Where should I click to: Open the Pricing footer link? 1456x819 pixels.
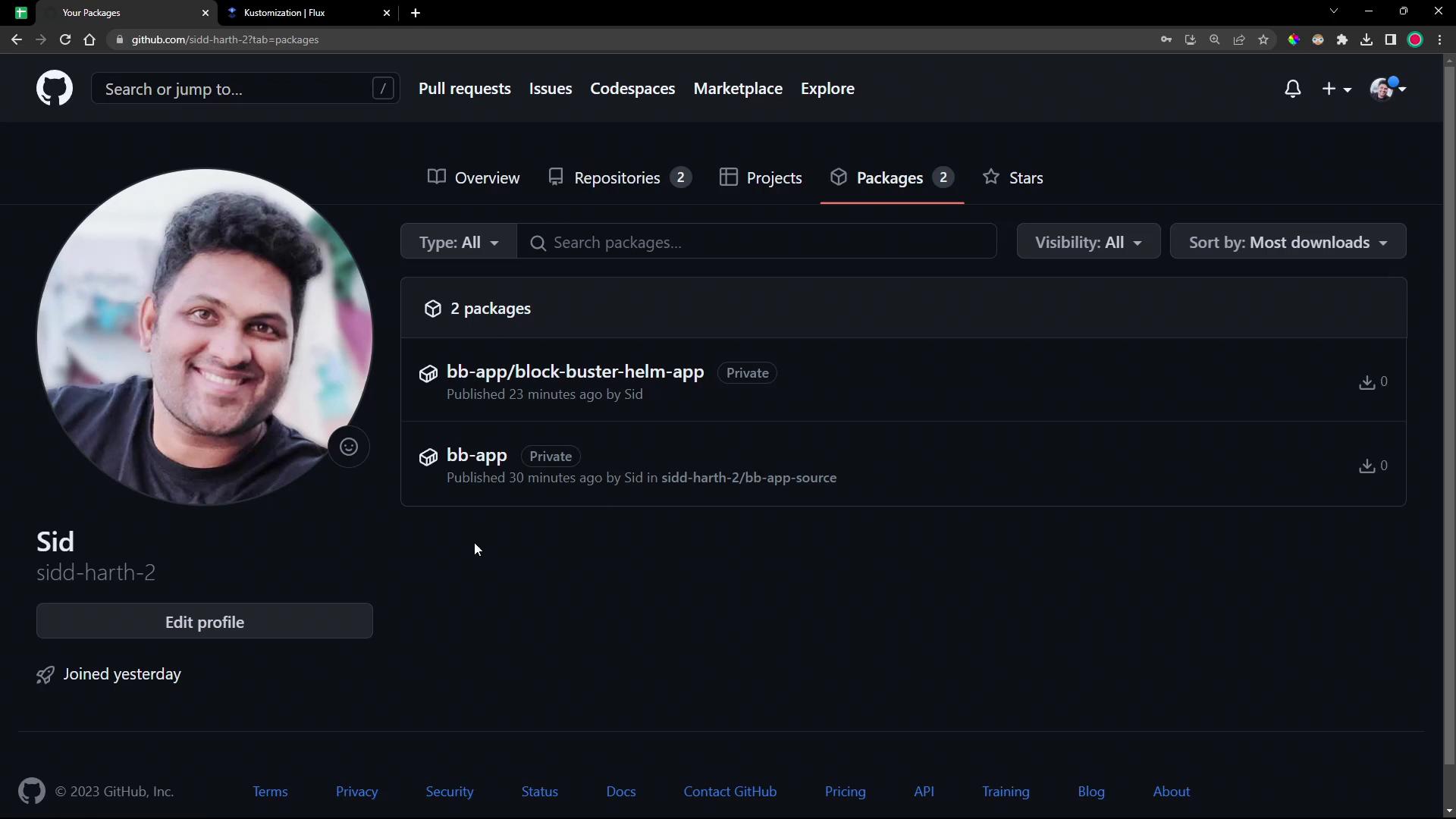845,791
